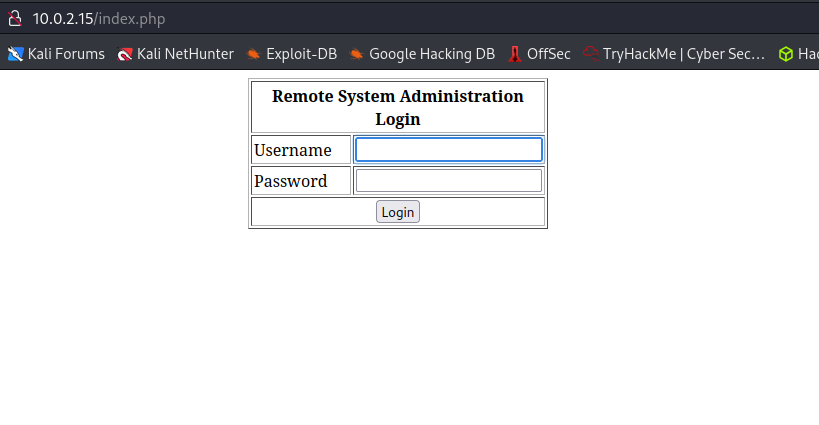819x425 pixels.
Task: Click the insecure connection lock icon
Action: [15, 19]
